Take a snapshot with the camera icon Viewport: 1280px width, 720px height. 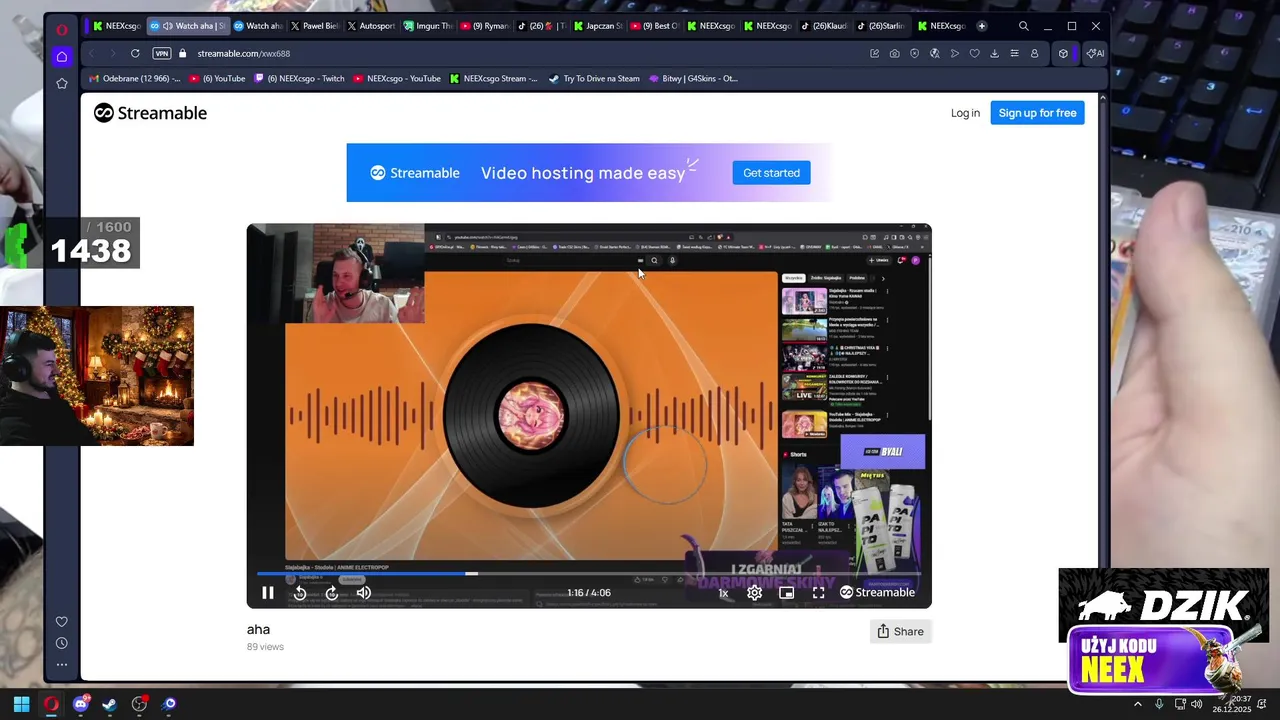(x=894, y=53)
